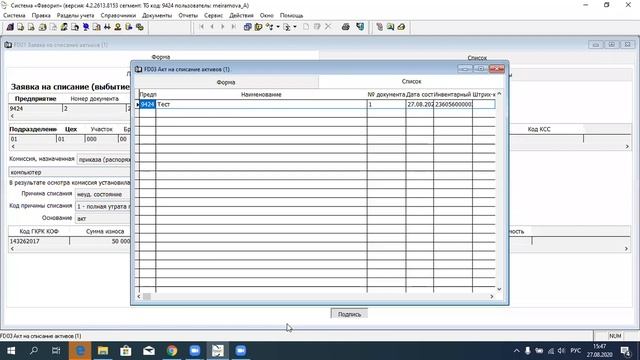Viewport: 640px width, 360px height.
Task: Open the Система menu
Action: click(x=14, y=16)
